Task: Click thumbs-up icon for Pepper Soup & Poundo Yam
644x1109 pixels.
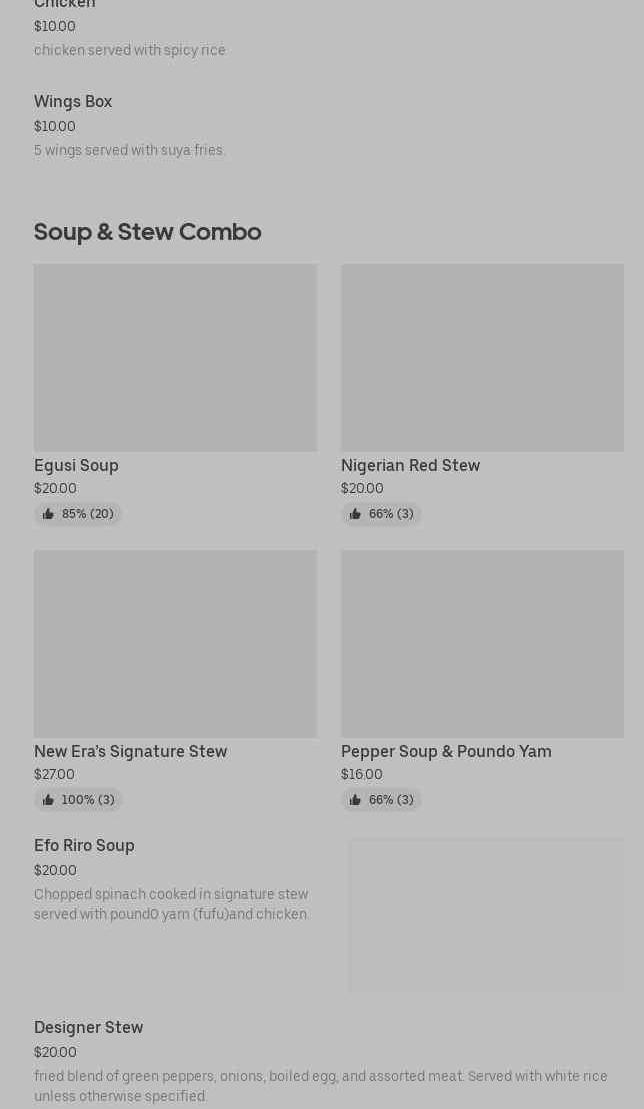Action: [355, 800]
